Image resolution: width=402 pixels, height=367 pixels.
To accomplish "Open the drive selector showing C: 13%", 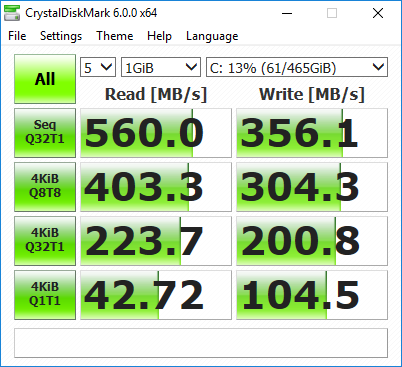I will (x=297, y=67).
